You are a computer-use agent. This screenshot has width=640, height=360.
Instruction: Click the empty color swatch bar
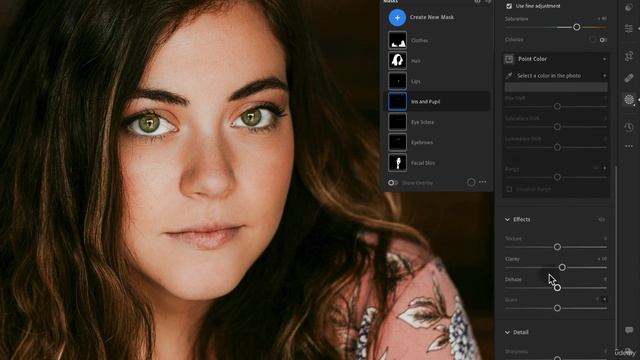coord(556,87)
